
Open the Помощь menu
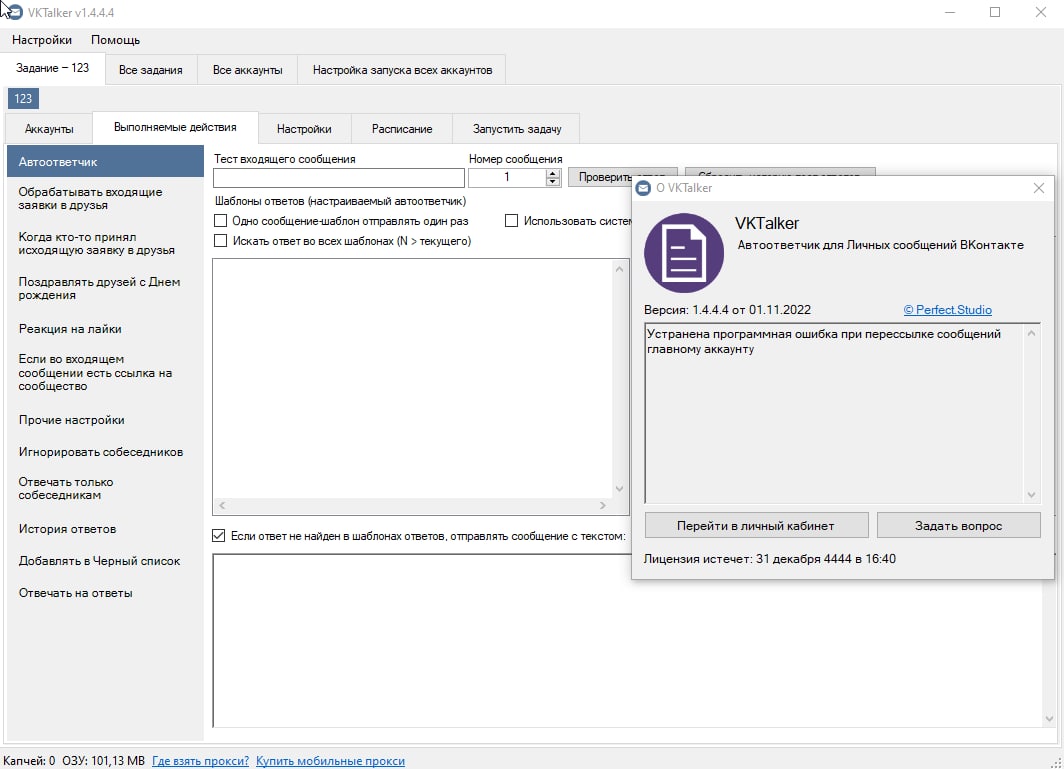tap(115, 40)
